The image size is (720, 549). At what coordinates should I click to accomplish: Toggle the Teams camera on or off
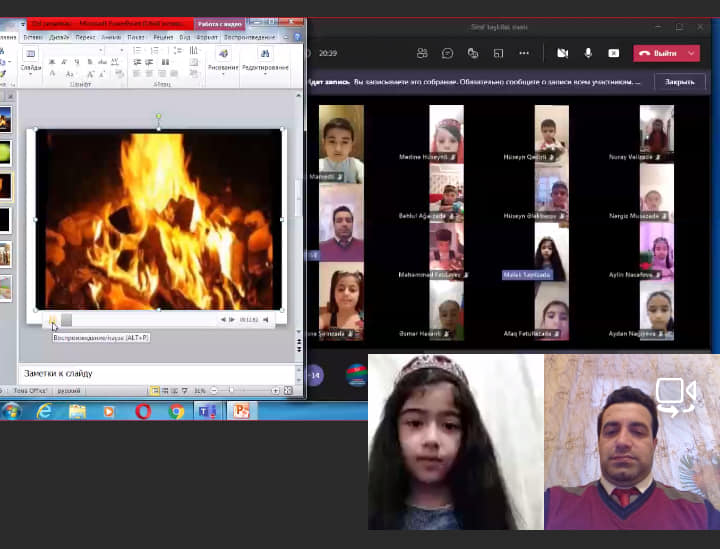562,53
